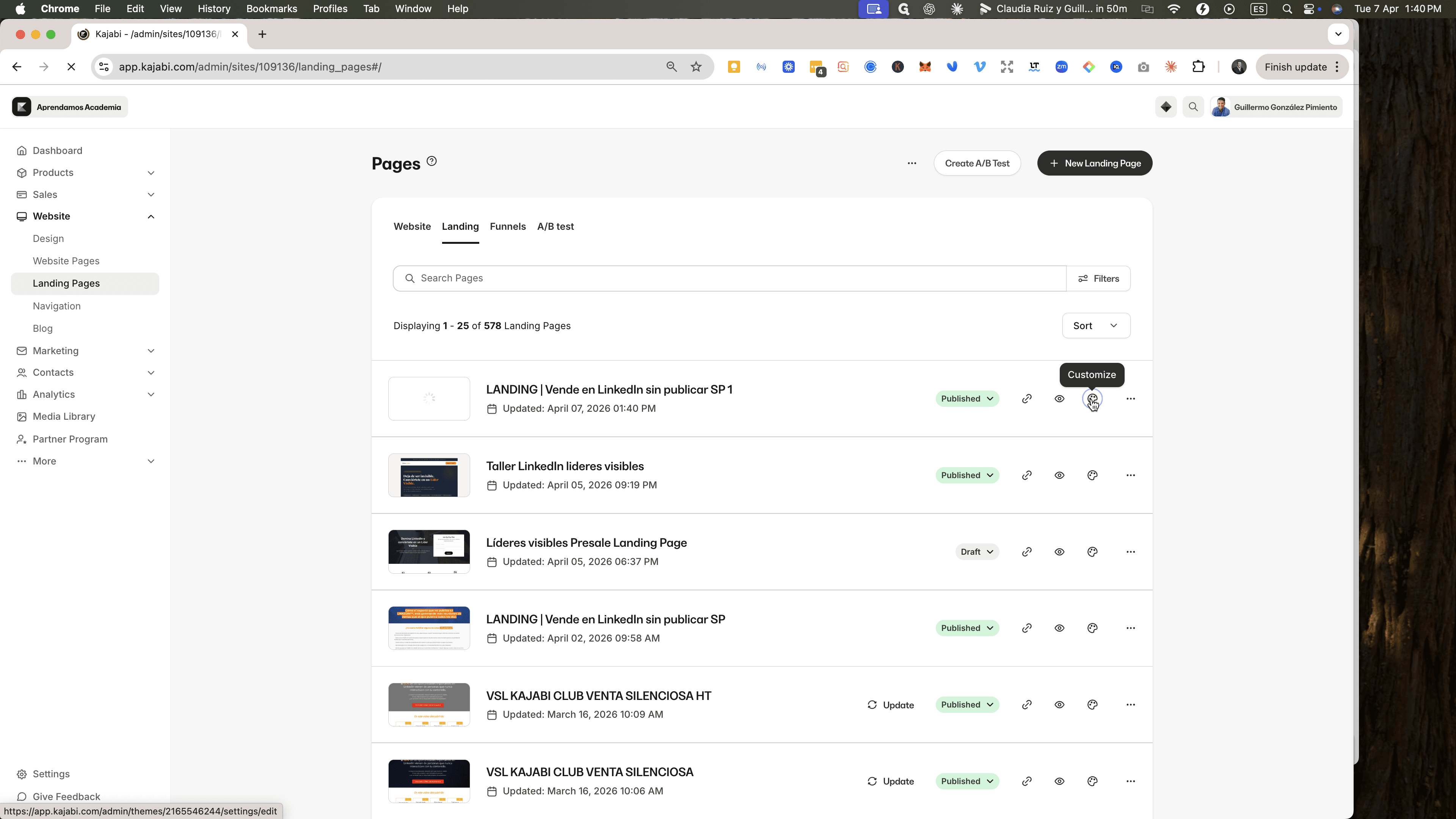Click the Create A/B Test button
This screenshot has height=819, width=1456.
[x=977, y=163]
